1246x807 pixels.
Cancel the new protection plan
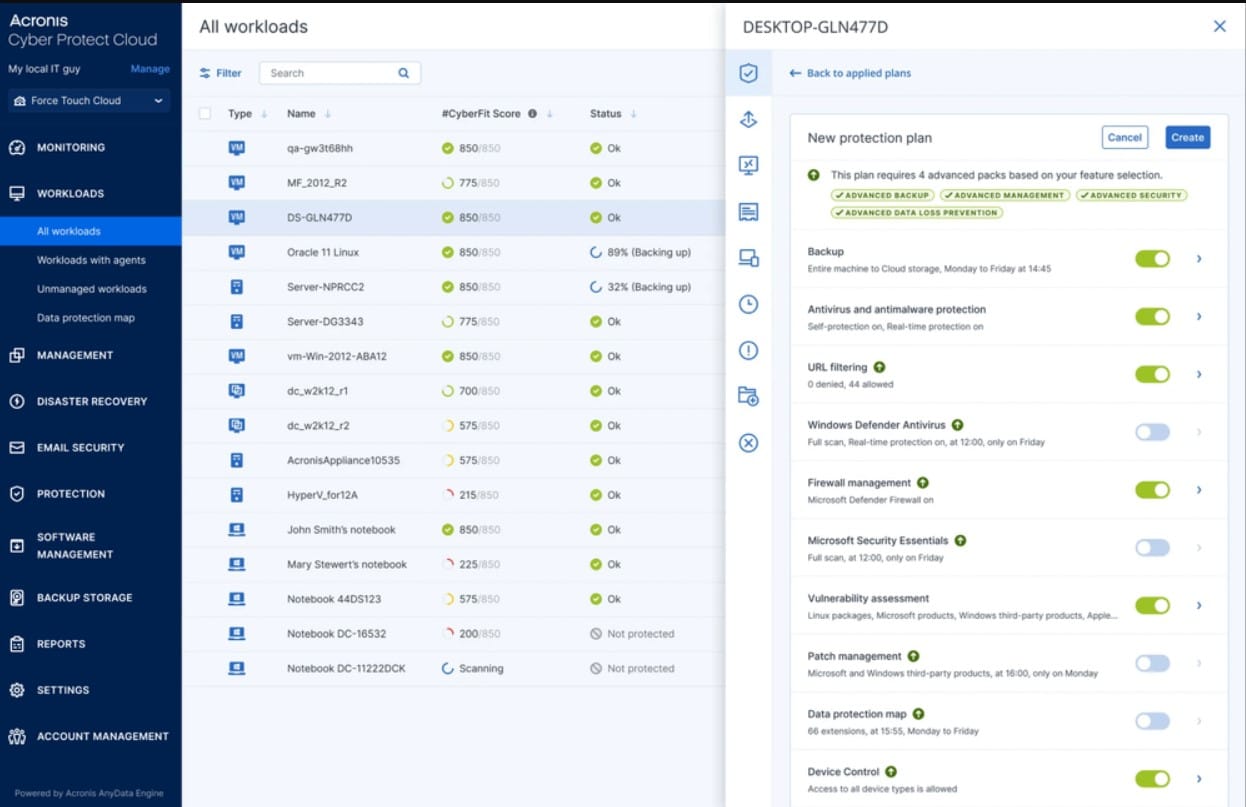pos(1124,138)
